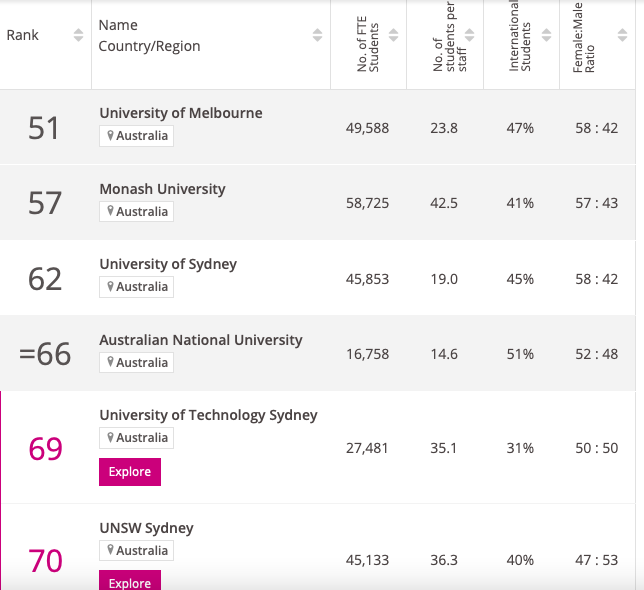The image size is (644, 590).
Task: Click the Name Country/Region header text
Action: coord(150,36)
